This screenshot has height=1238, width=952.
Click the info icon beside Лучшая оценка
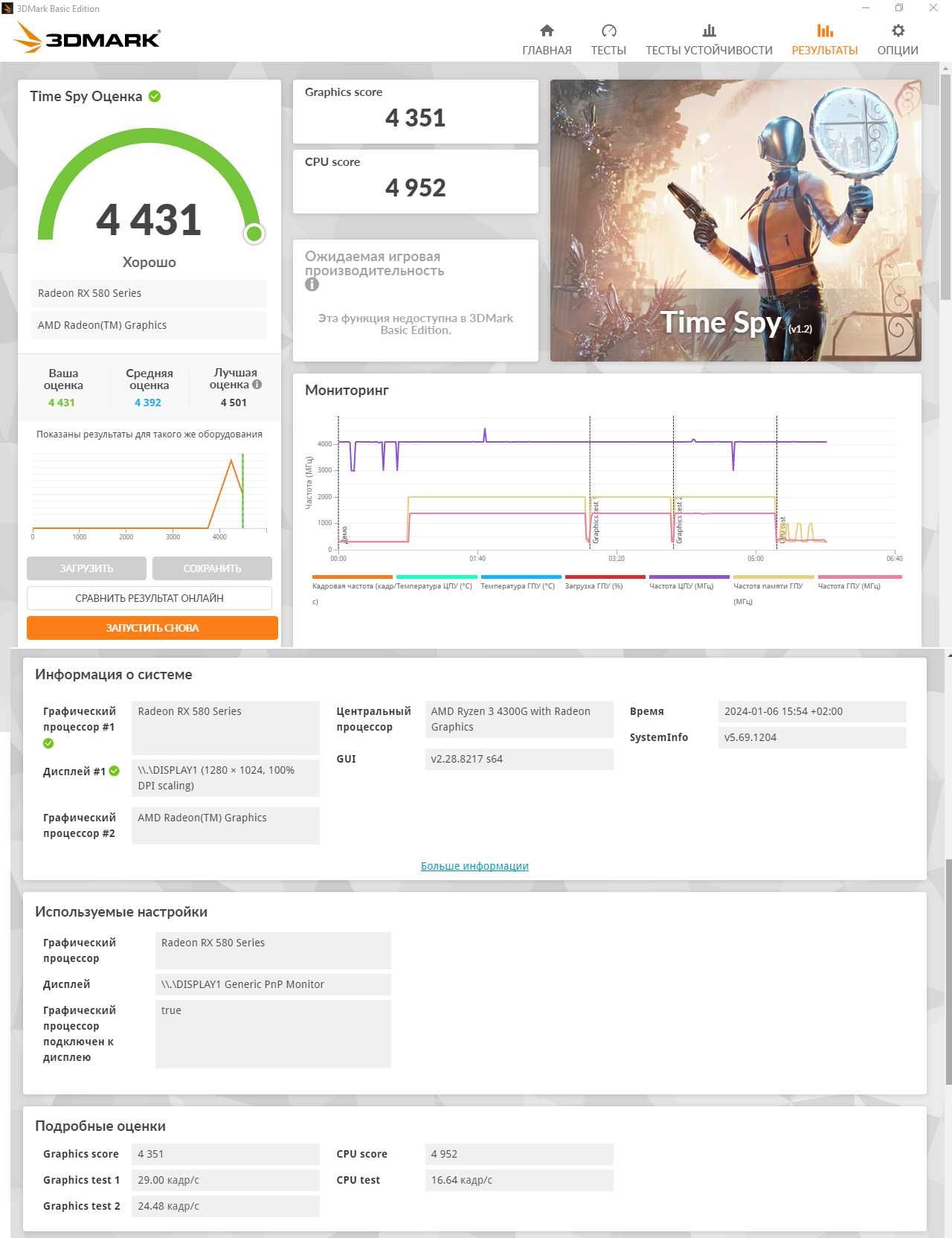coord(257,385)
